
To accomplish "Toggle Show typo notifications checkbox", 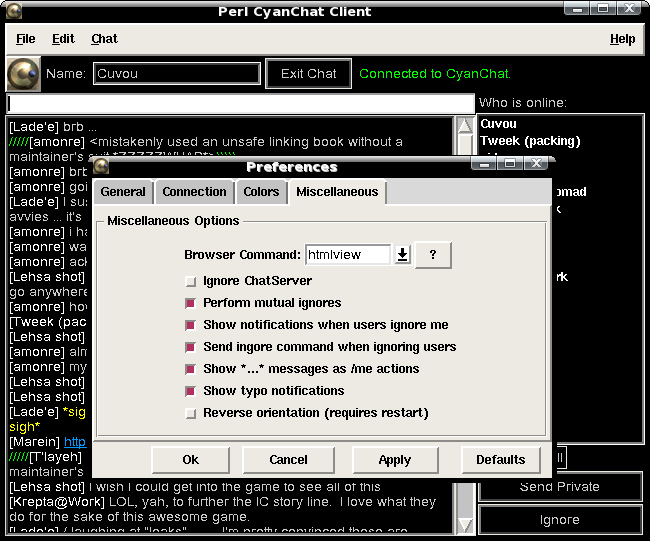I will click(191, 391).
